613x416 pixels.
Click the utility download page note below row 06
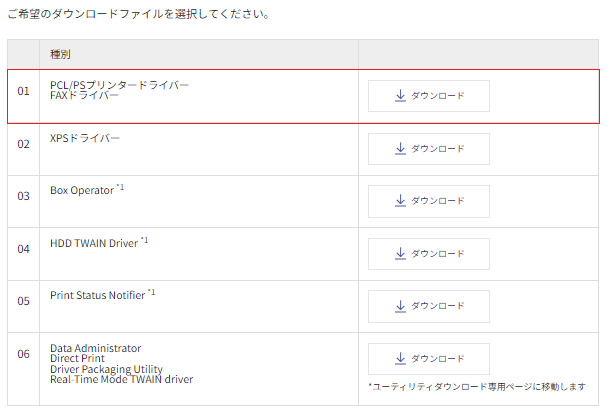point(477,387)
